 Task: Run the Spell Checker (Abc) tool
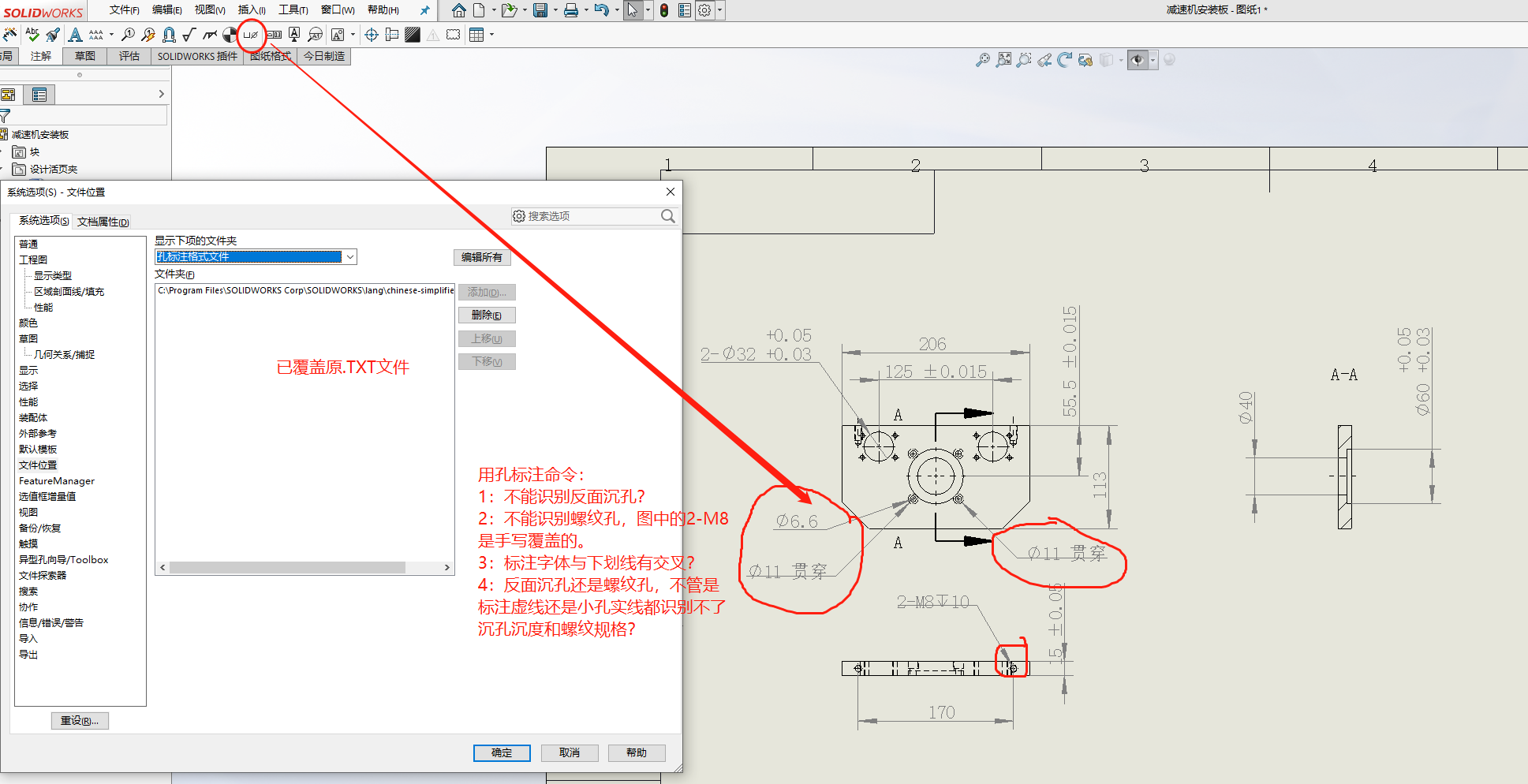(32, 35)
